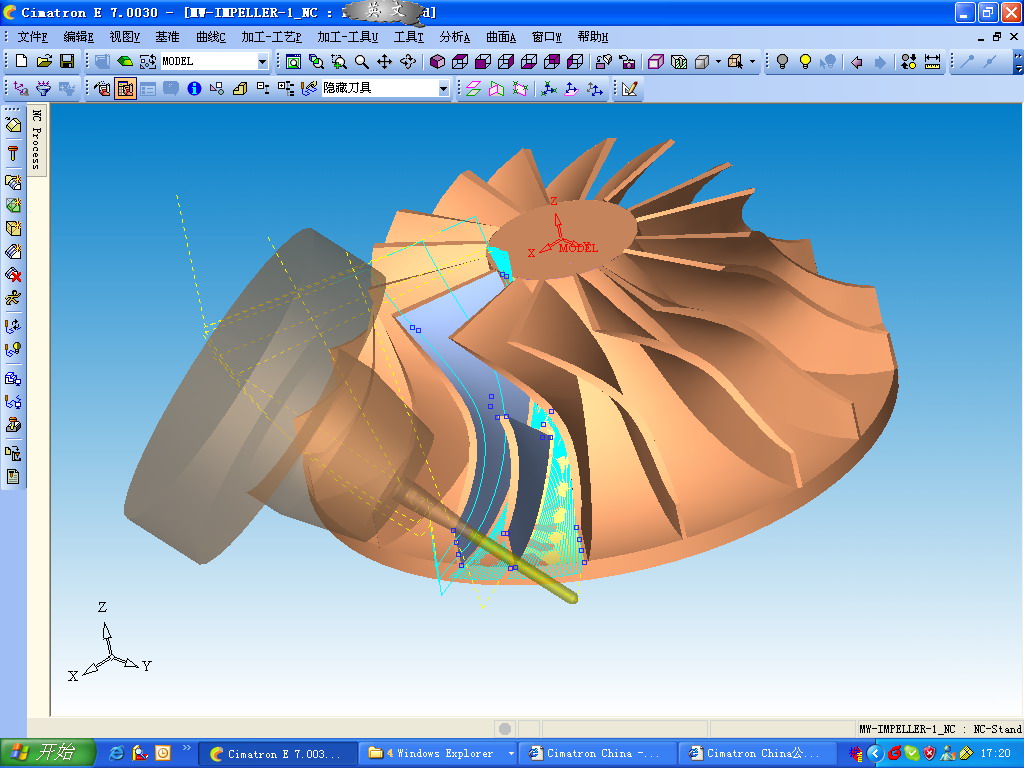
Task: Click the running man execute icon
Action: (13, 298)
